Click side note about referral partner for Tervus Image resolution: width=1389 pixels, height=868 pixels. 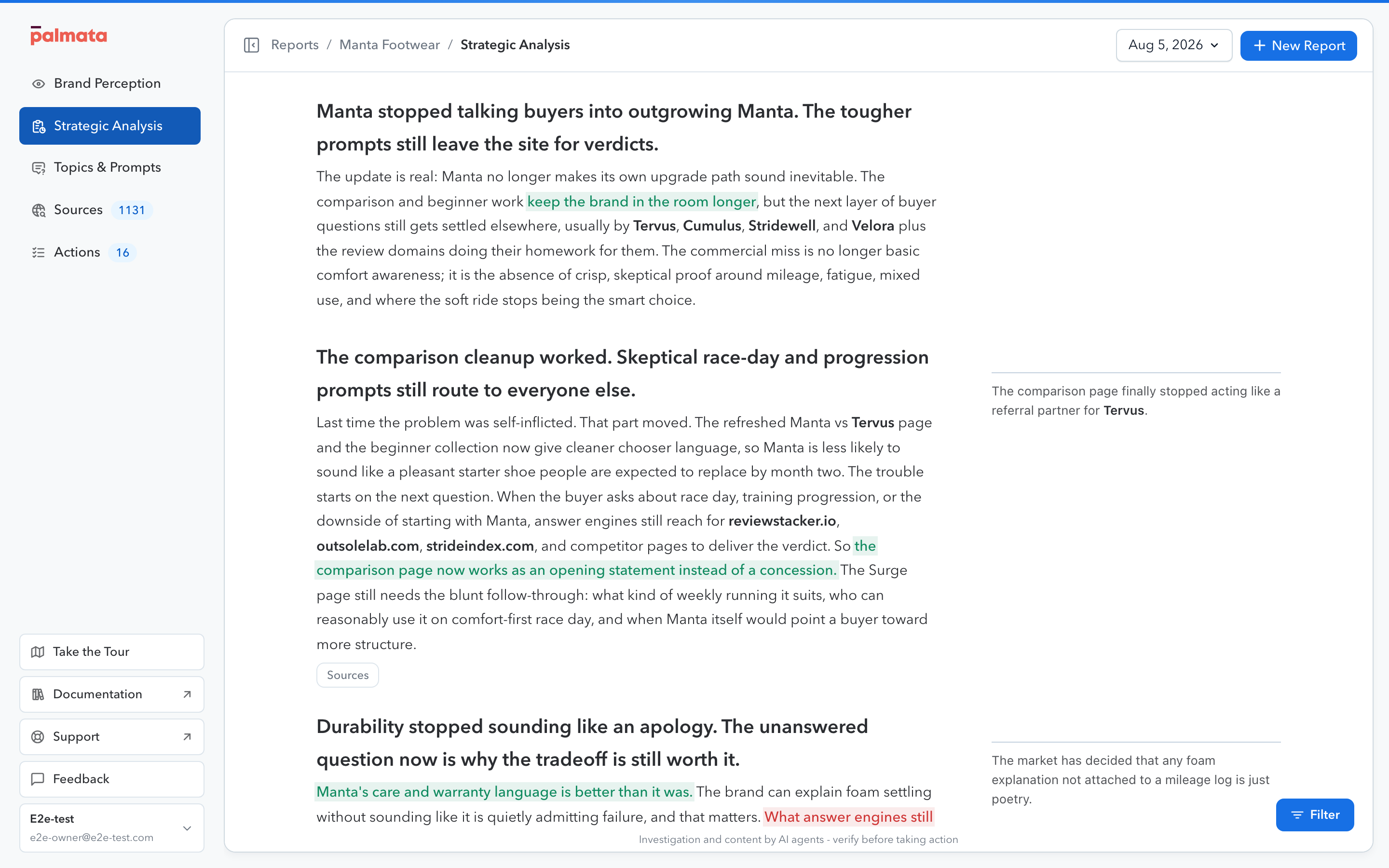tap(1135, 401)
